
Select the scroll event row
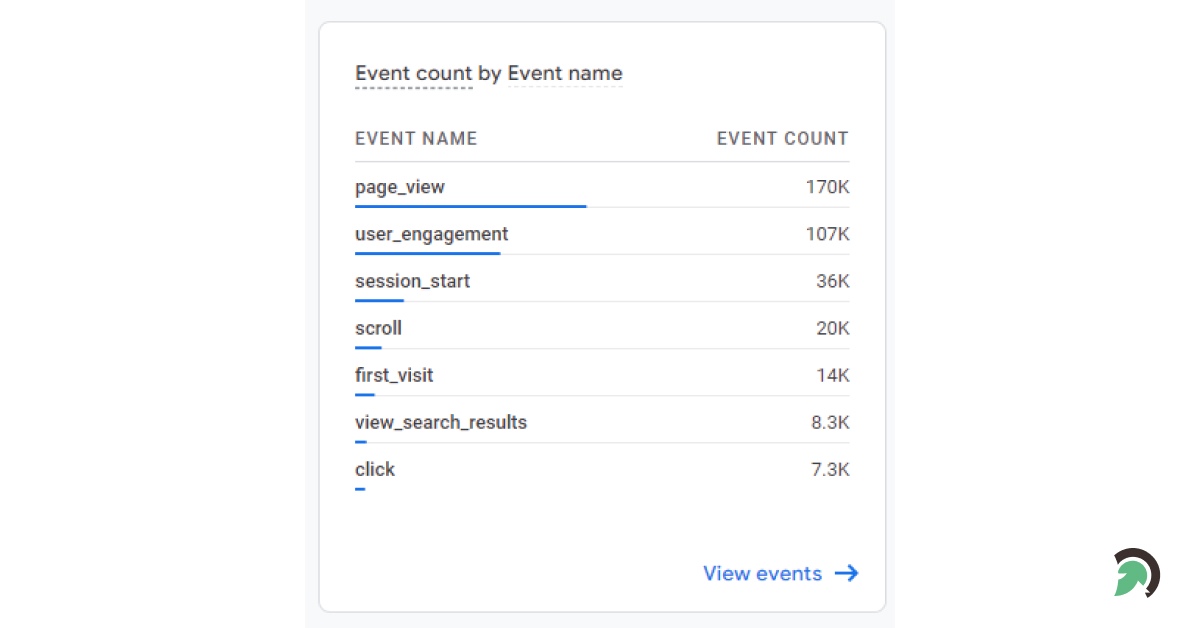pos(378,328)
